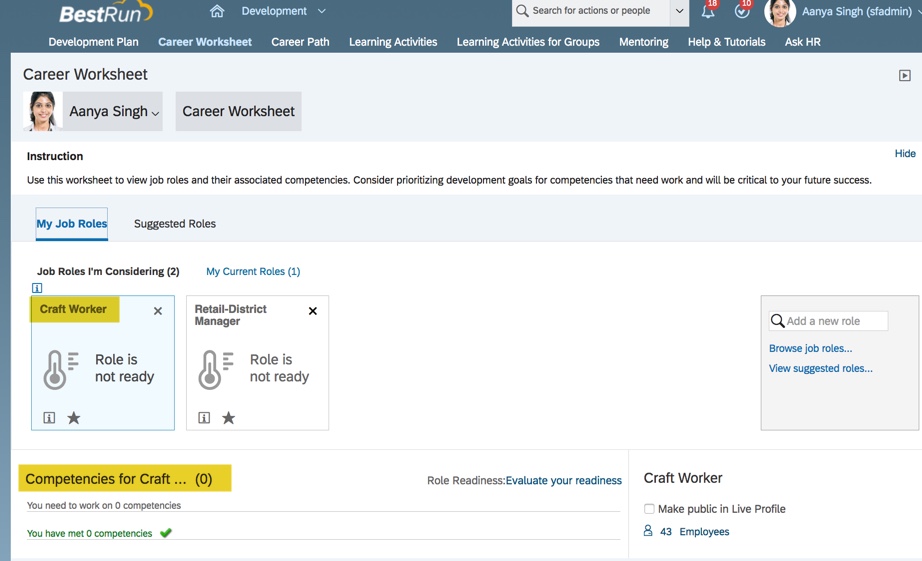Click info icon on Craft Worker card

click(49, 418)
